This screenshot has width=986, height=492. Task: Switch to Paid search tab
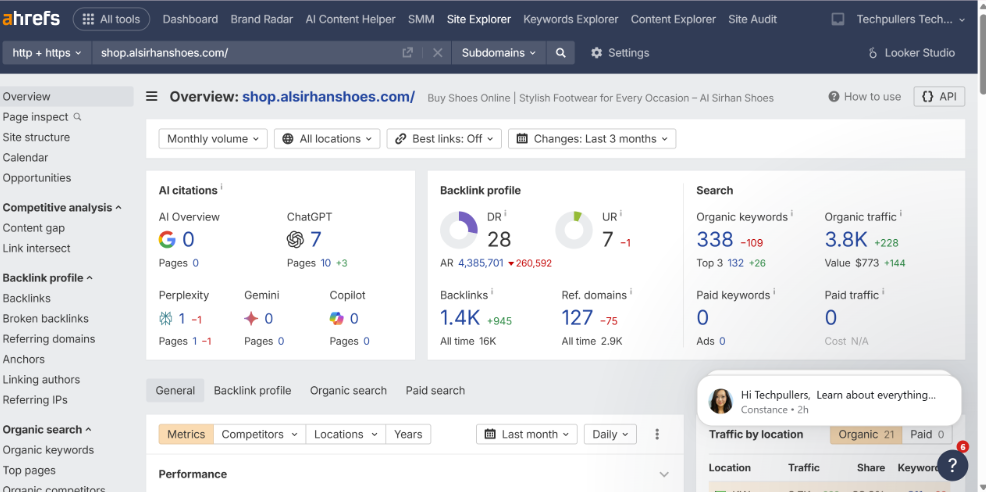coord(435,391)
